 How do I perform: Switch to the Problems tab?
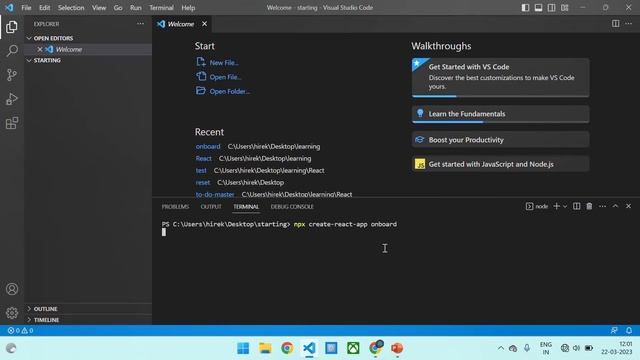175,207
